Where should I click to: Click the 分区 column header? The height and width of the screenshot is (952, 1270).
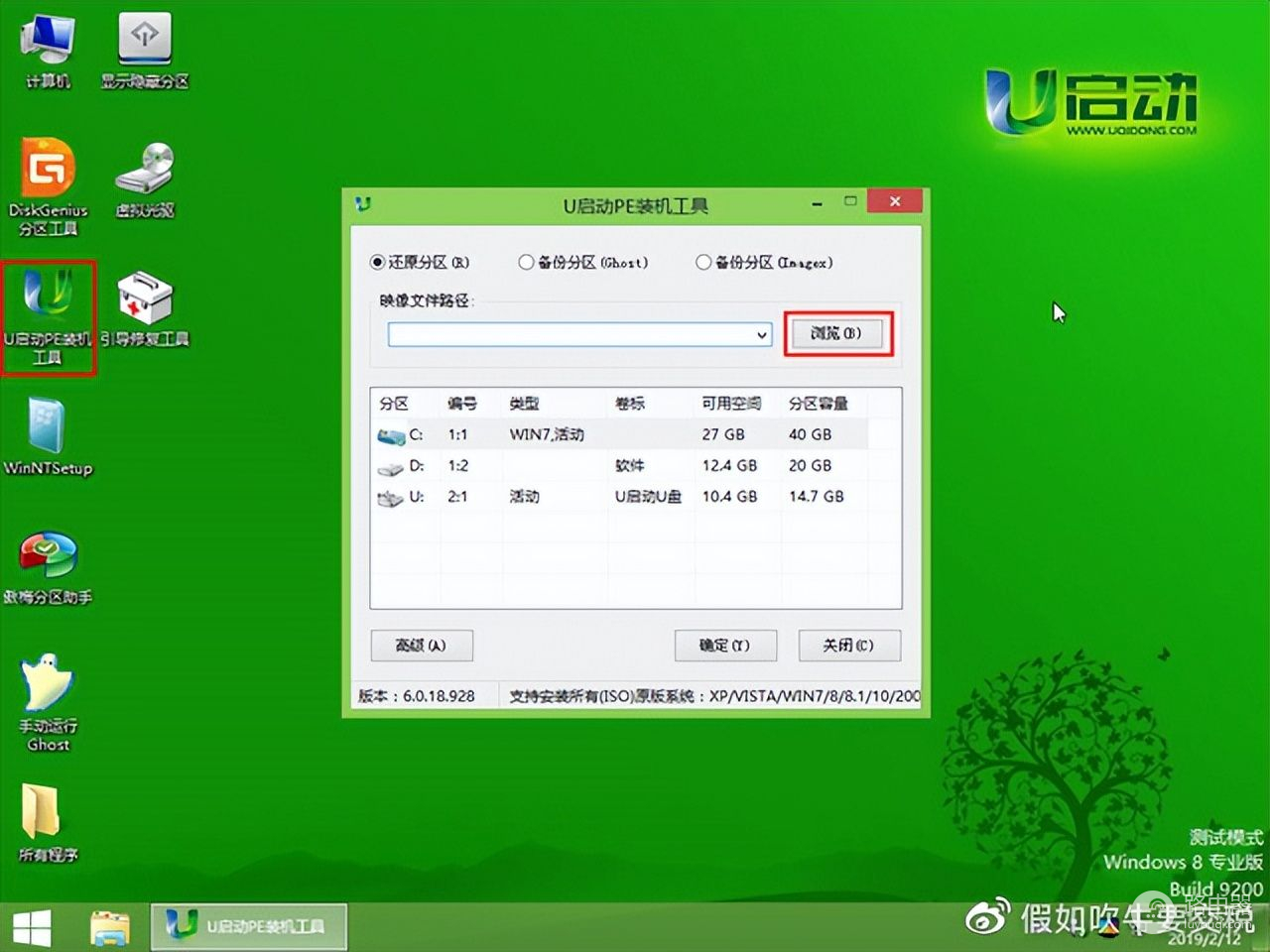tap(394, 404)
